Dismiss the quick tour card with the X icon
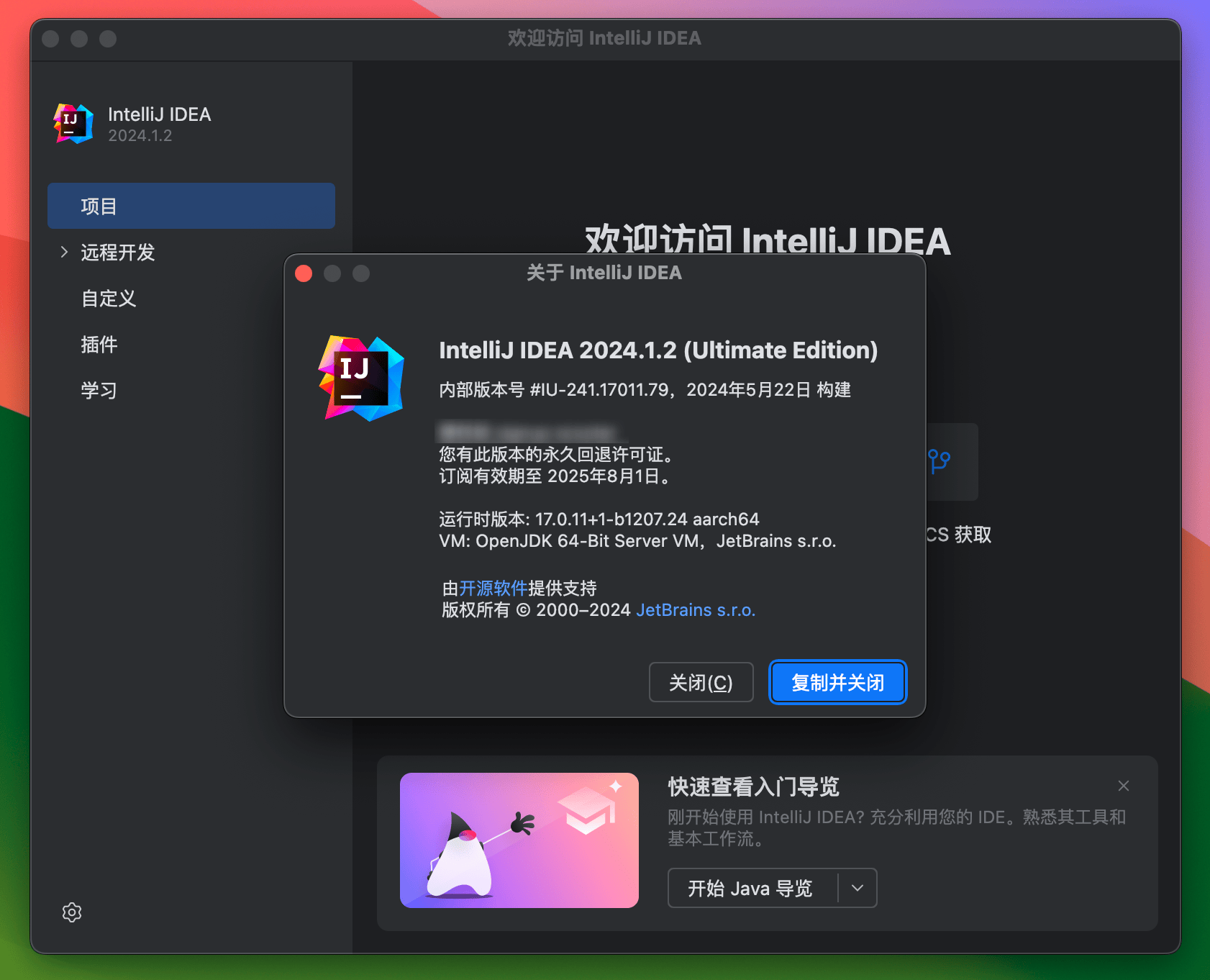This screenshot has height=980, width=1210. click(x=1123, y=786)
